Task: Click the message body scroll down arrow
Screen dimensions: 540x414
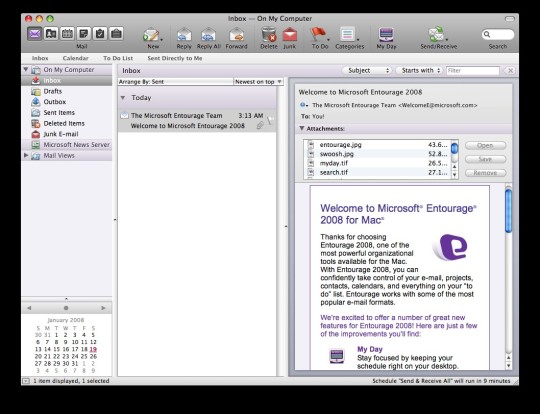Action: (508, 366)
